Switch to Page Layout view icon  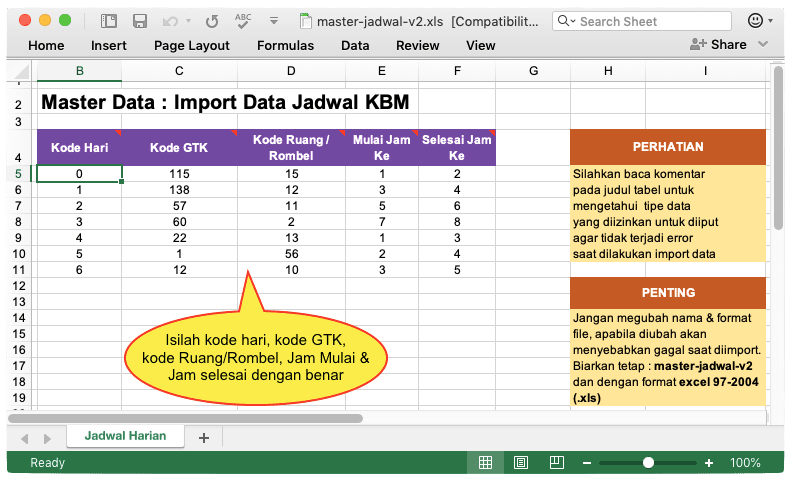pyautogui.click(x=521, y=462)
